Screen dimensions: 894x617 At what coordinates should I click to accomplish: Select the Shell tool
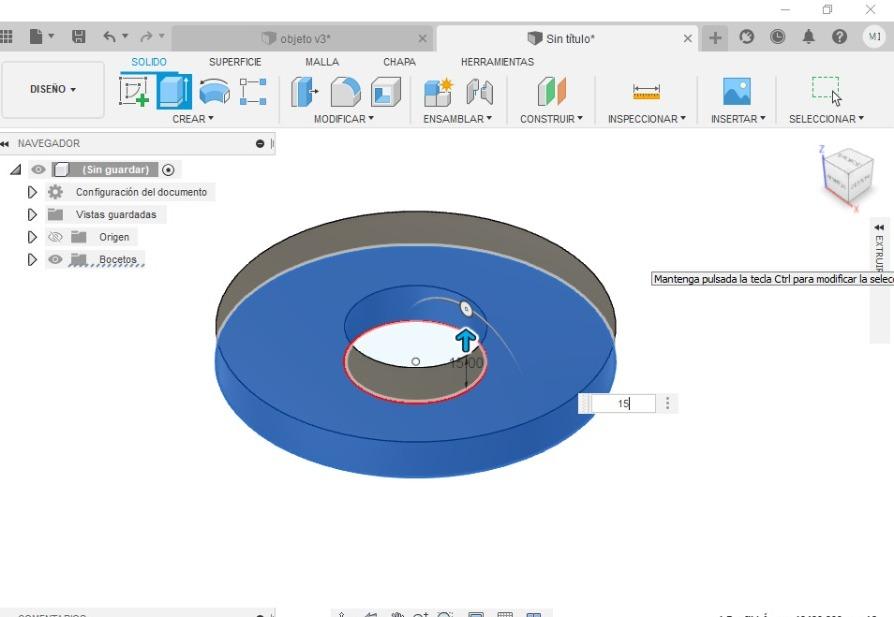pos(386,91)
